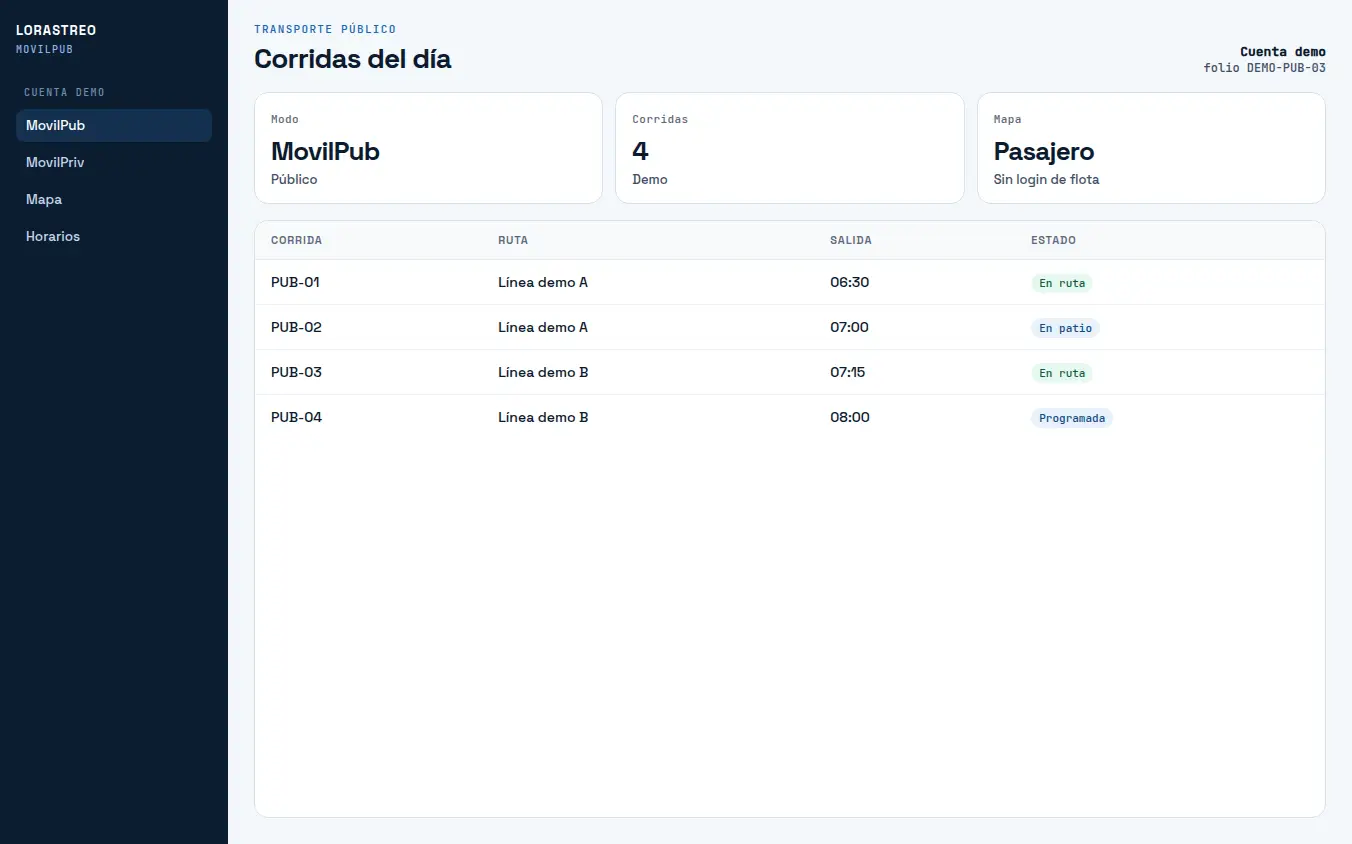Click the ESTADO column header

coord(1053,241)
